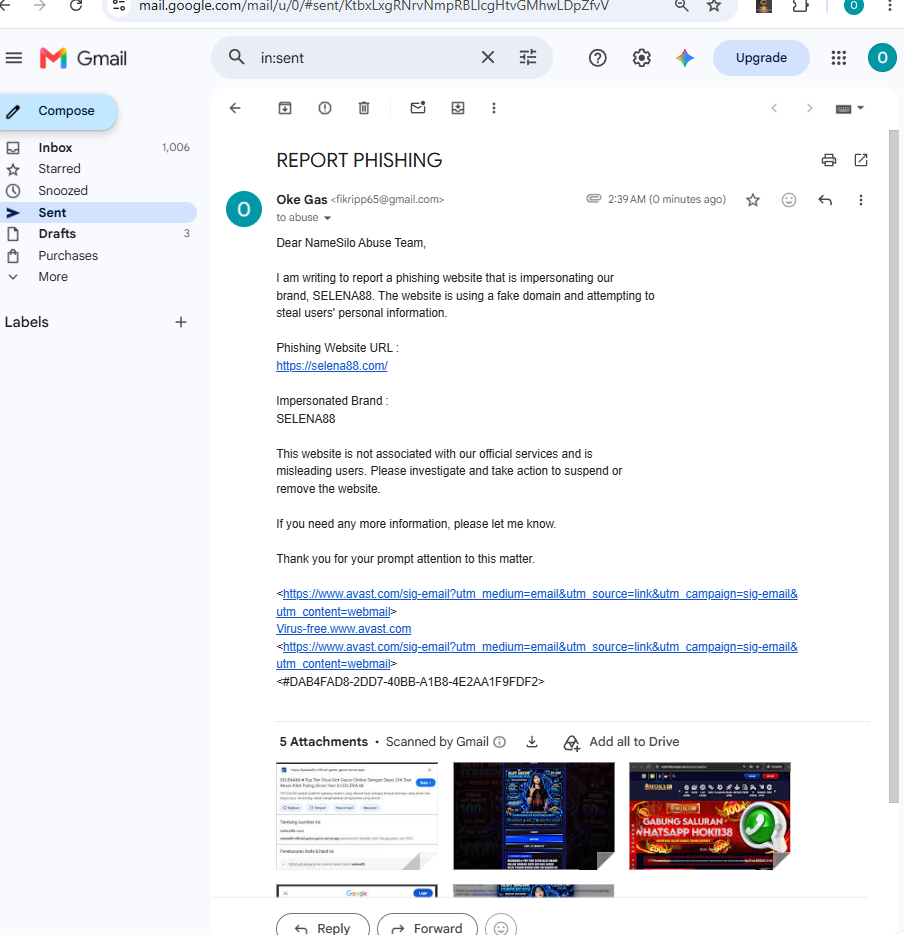Reply using the arrow icon in message header
The image size is (904, 935).
point(825,200)
